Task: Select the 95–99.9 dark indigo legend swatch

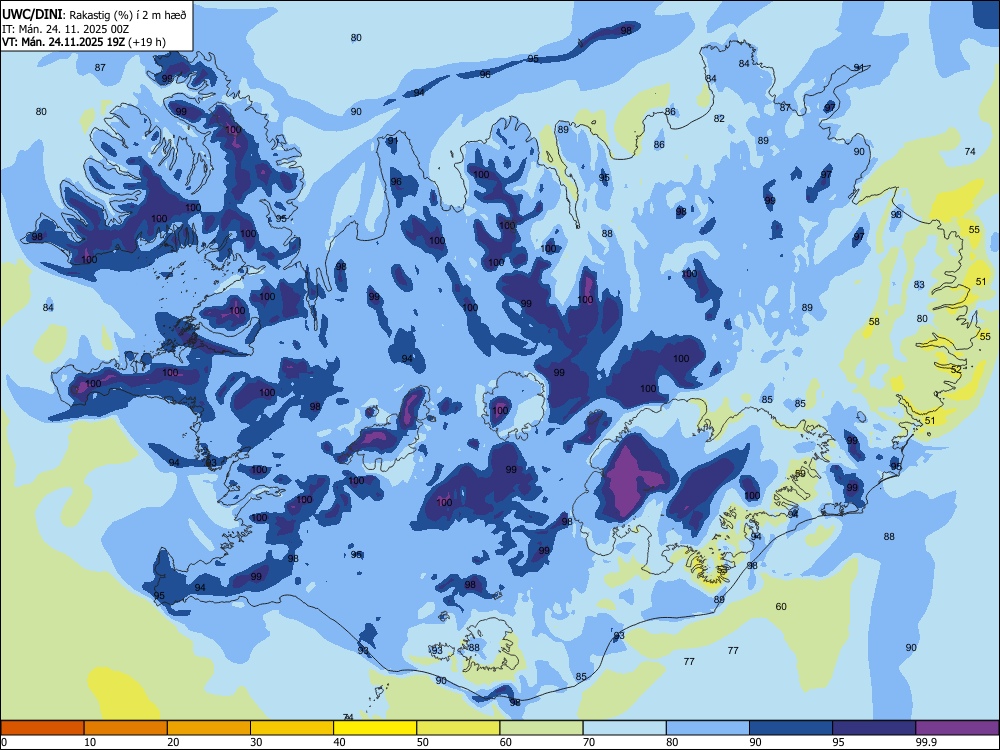Action: 874,728
